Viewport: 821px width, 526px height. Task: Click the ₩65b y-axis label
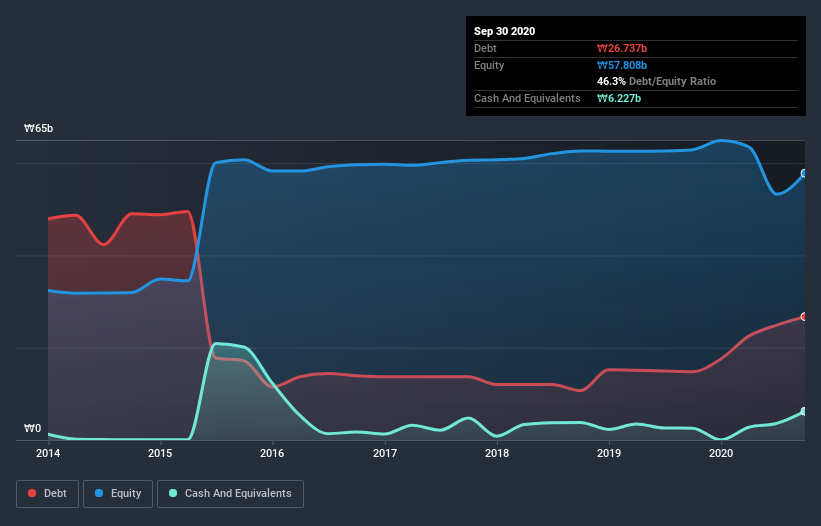[39, 128]
